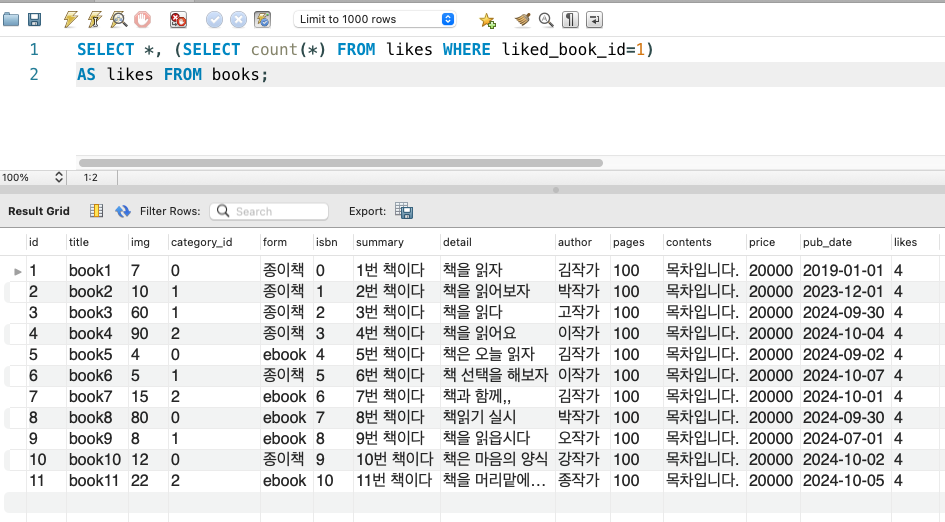
Task: Select the cell 'book5' in title column
Action: pyautogui.click(x=90, y=354)
